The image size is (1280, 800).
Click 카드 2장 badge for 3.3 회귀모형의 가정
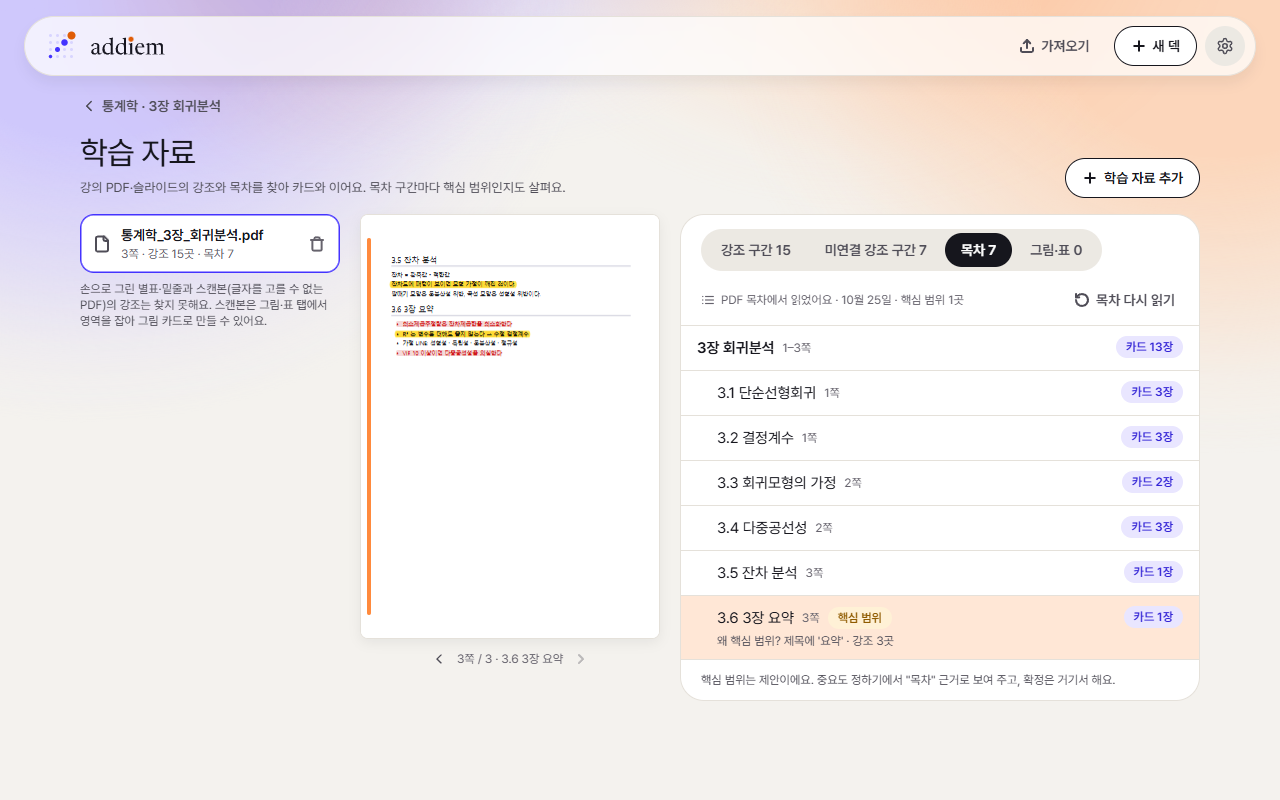click(x=1152, y=482)
